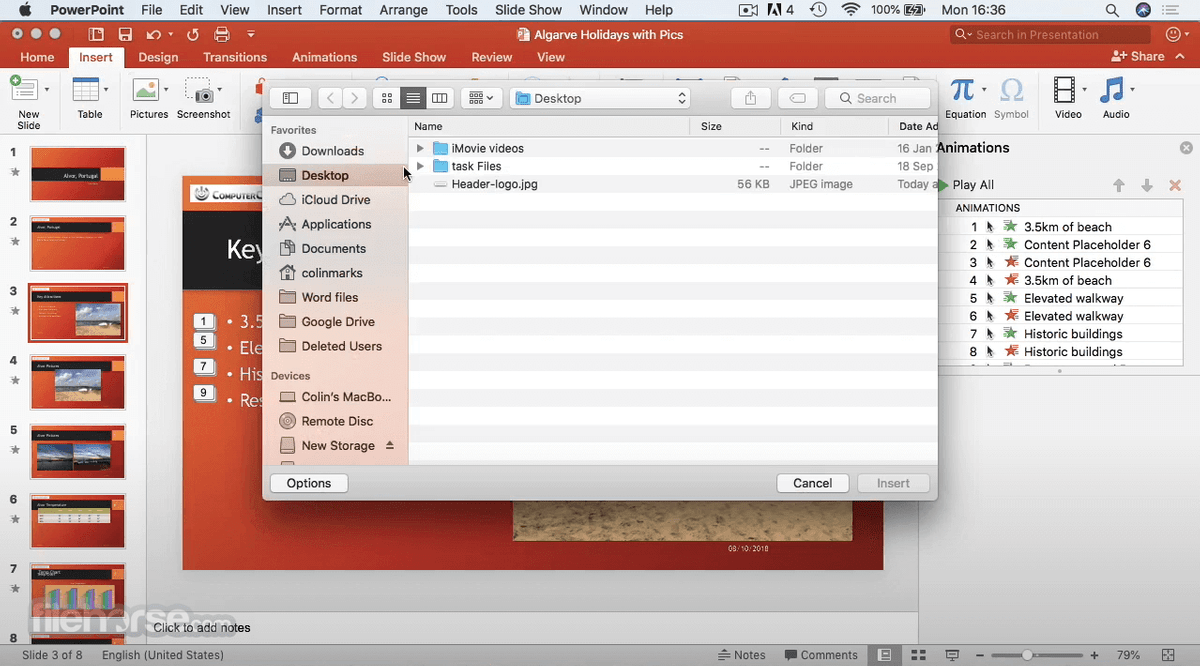
Task: Click the Audio music note icon
Action: coord(1112,90)
